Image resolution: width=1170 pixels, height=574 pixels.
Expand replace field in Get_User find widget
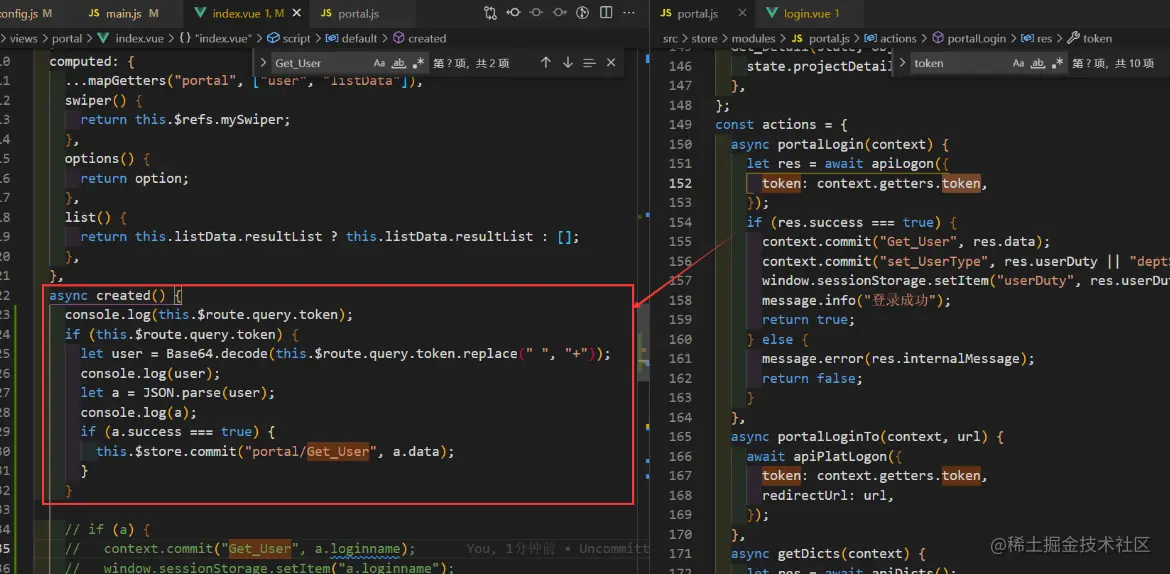pyautogui.click(x=263, y=63)
